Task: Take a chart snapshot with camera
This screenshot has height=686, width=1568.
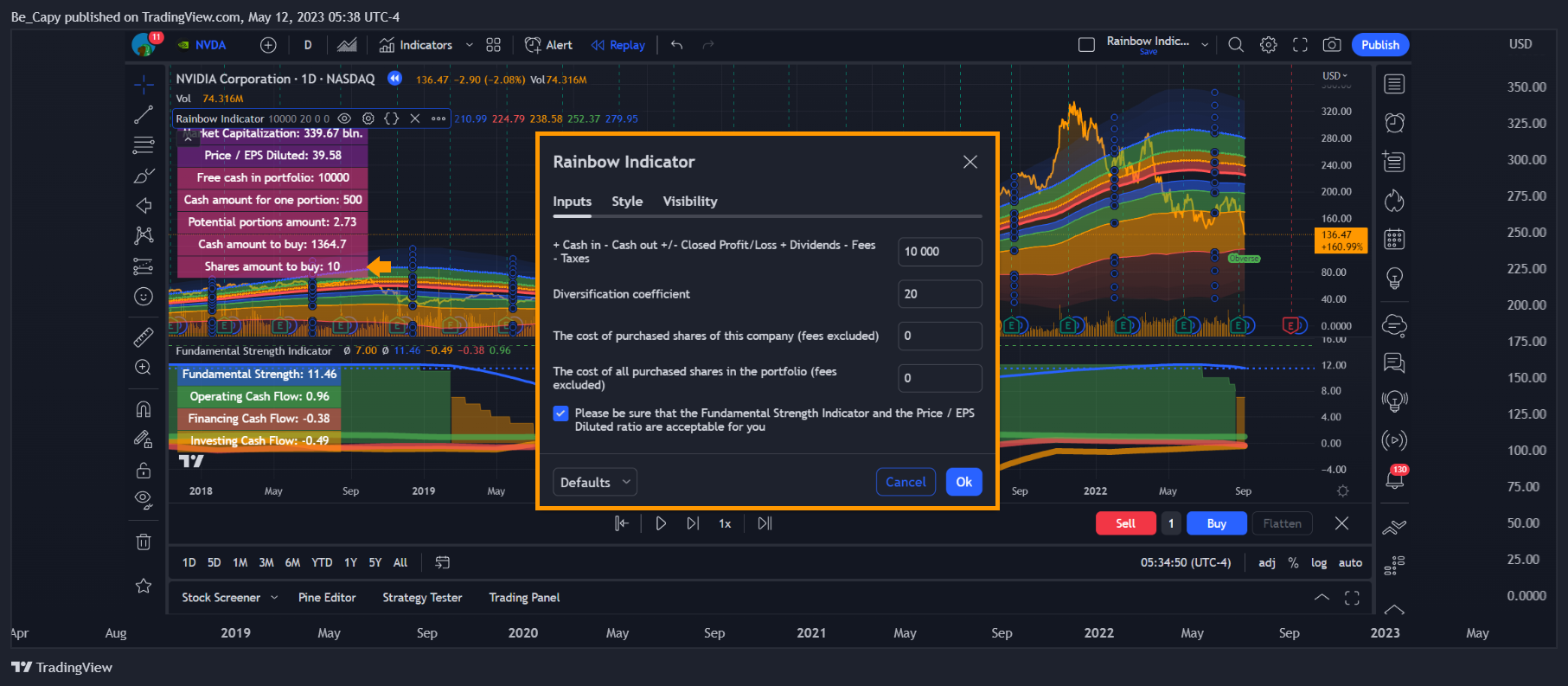Action: click(x=1332, y=45)
